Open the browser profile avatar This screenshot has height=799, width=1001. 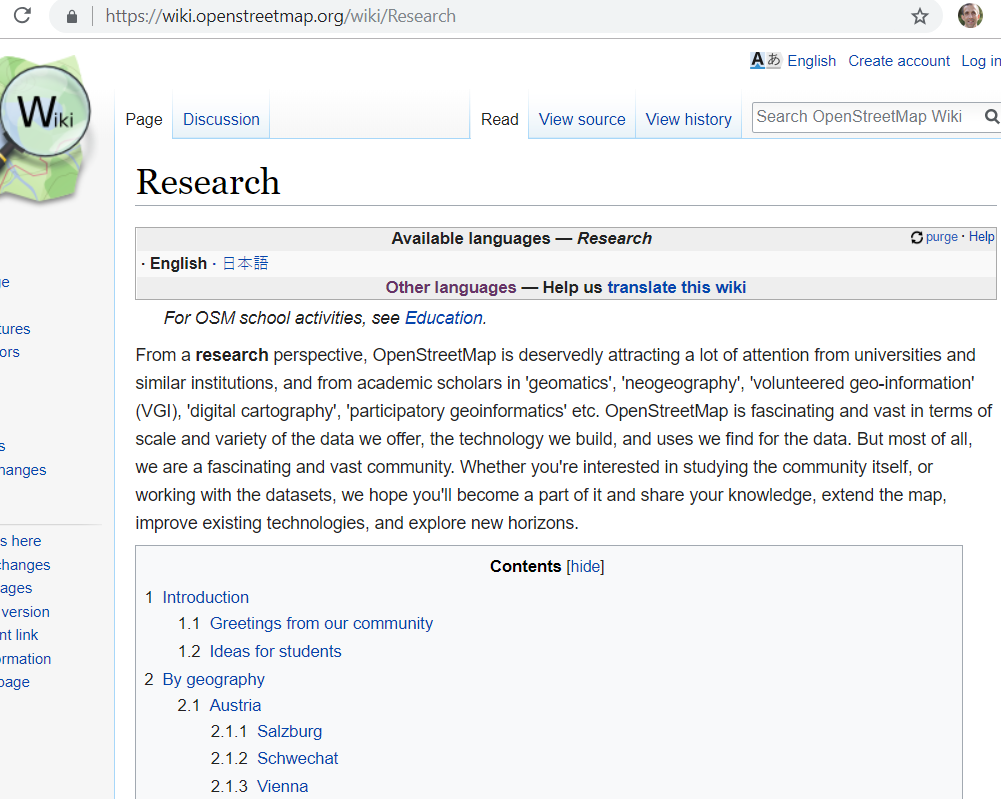tap(970, 15)
